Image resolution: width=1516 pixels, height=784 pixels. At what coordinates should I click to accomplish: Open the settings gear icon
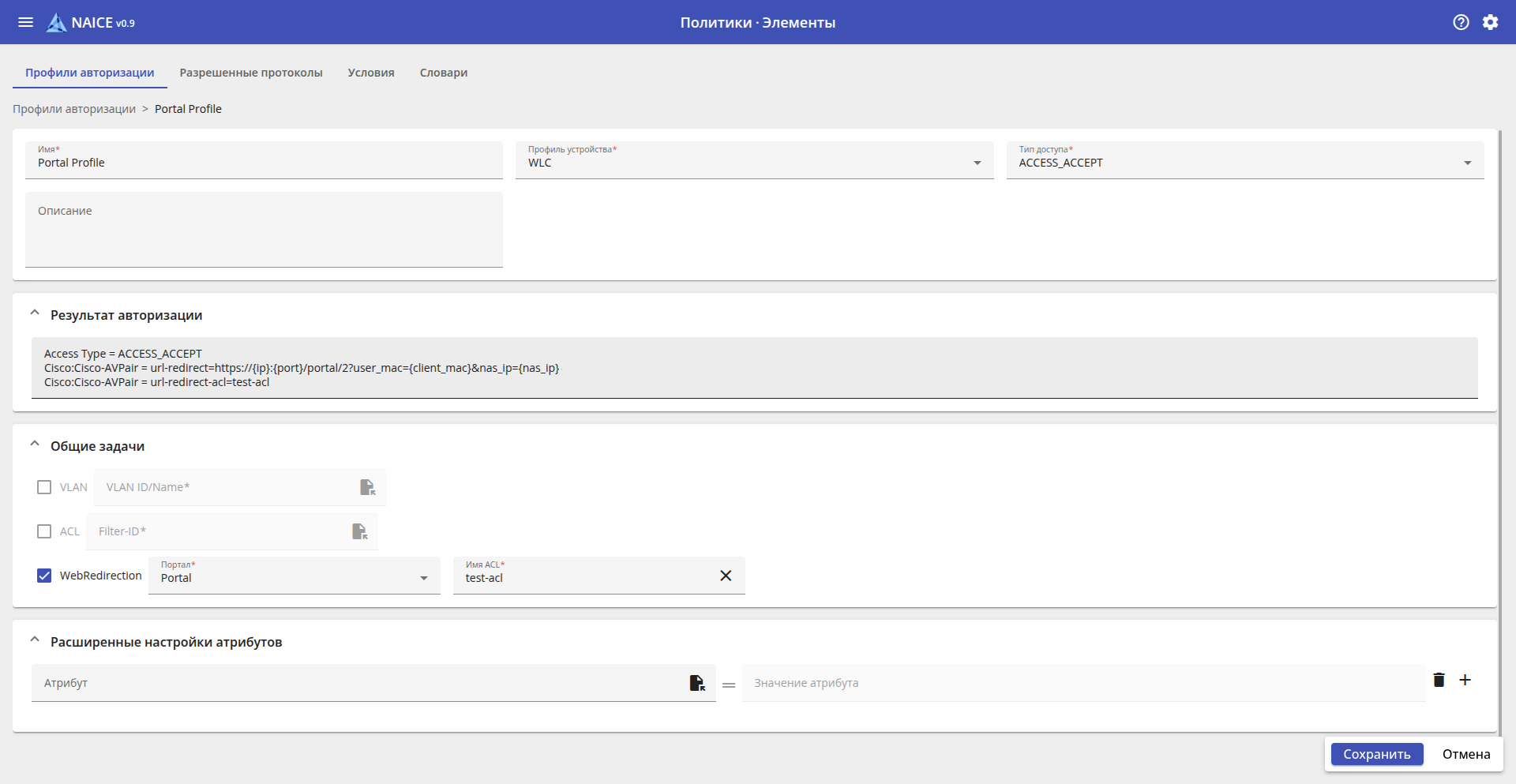click(x=1490, y=22)
